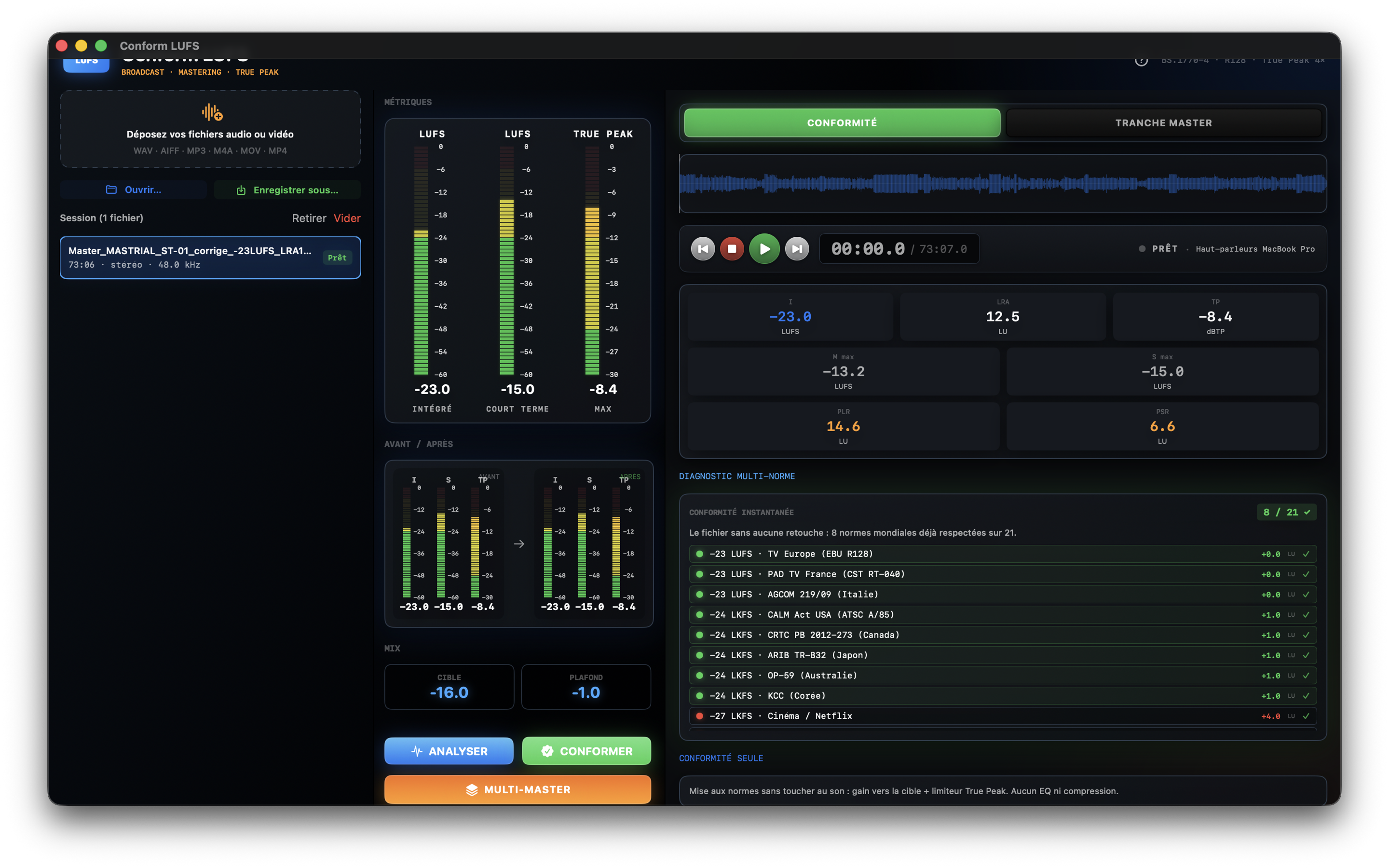Click the MULTI-MASTER button
1389x868 pixels.
click(517, 789)
